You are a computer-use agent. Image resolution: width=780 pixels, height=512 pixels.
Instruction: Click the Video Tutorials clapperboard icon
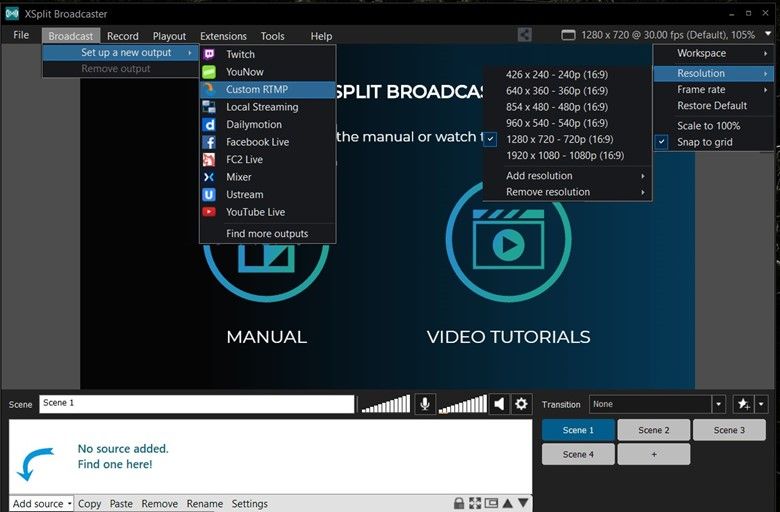(x=508, y=240)
